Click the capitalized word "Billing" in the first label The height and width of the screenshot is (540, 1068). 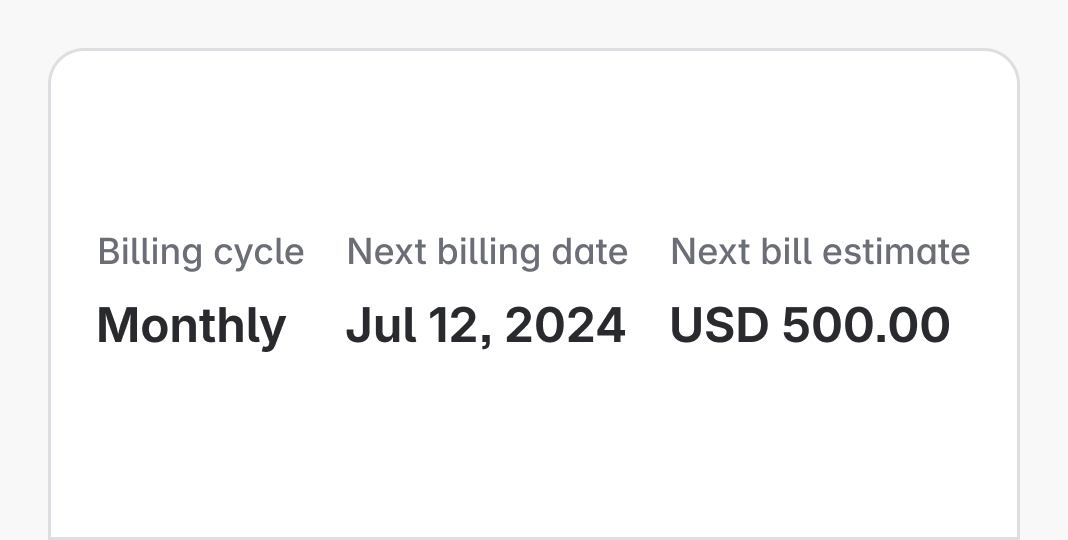tap(150, 253)
